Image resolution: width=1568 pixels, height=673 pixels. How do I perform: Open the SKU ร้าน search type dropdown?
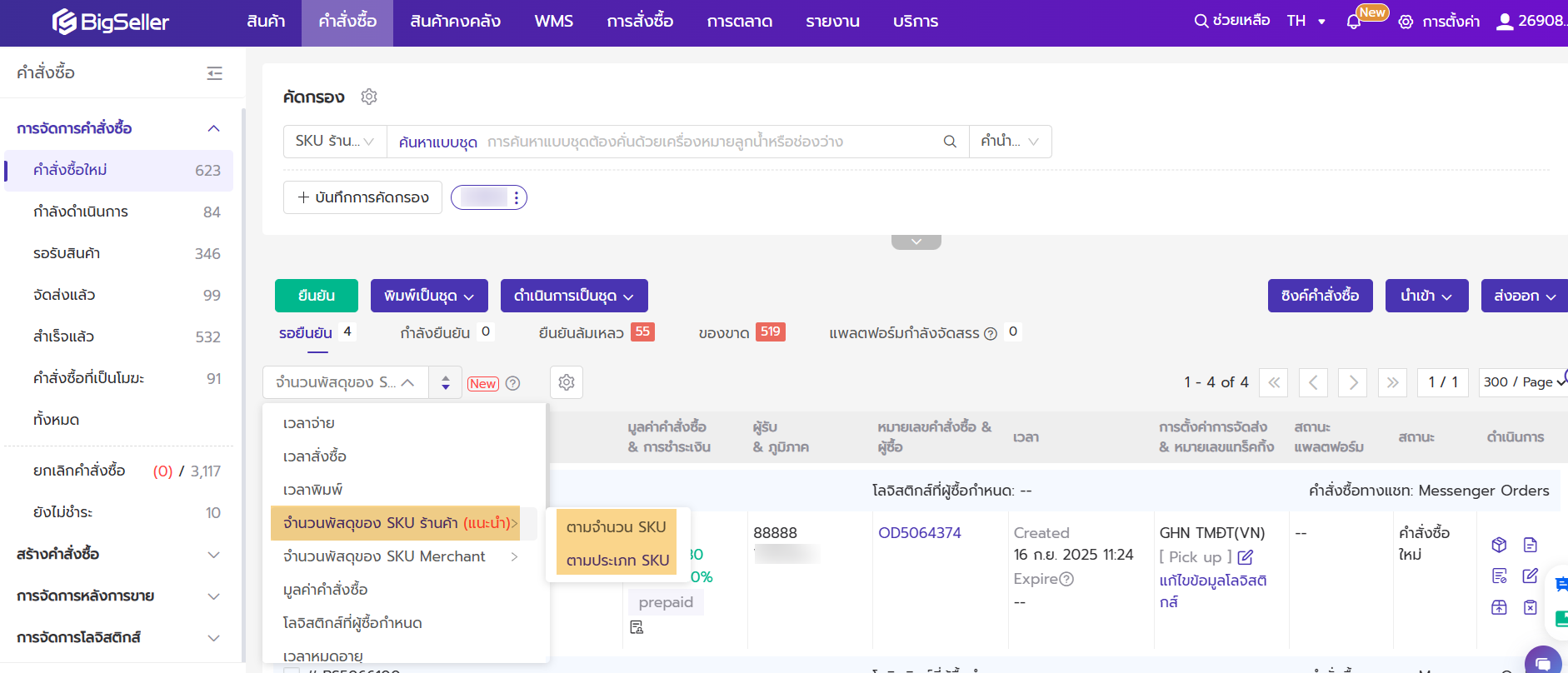[334, 142]
